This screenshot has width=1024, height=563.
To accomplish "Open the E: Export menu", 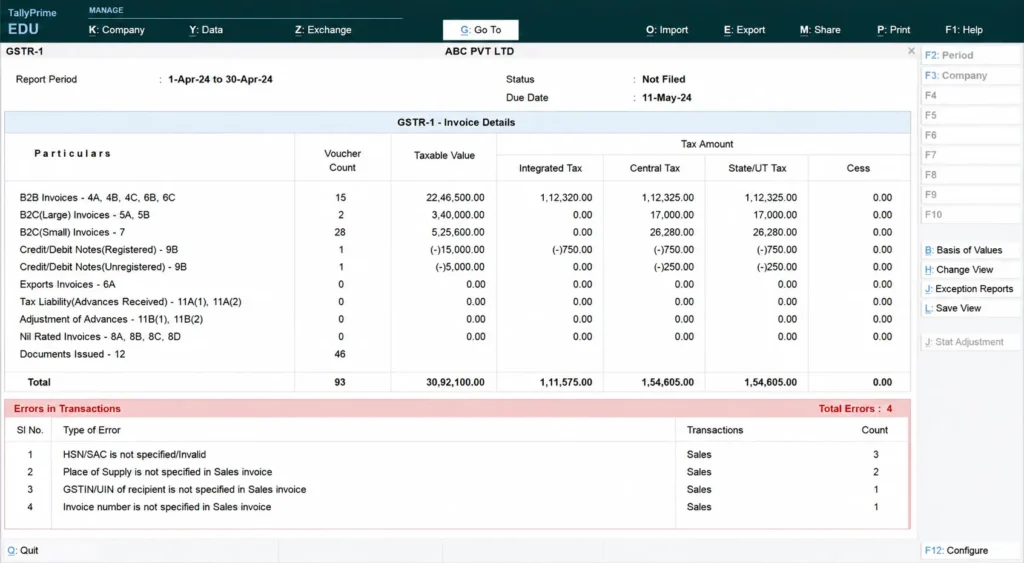I will tap(744, 30).
